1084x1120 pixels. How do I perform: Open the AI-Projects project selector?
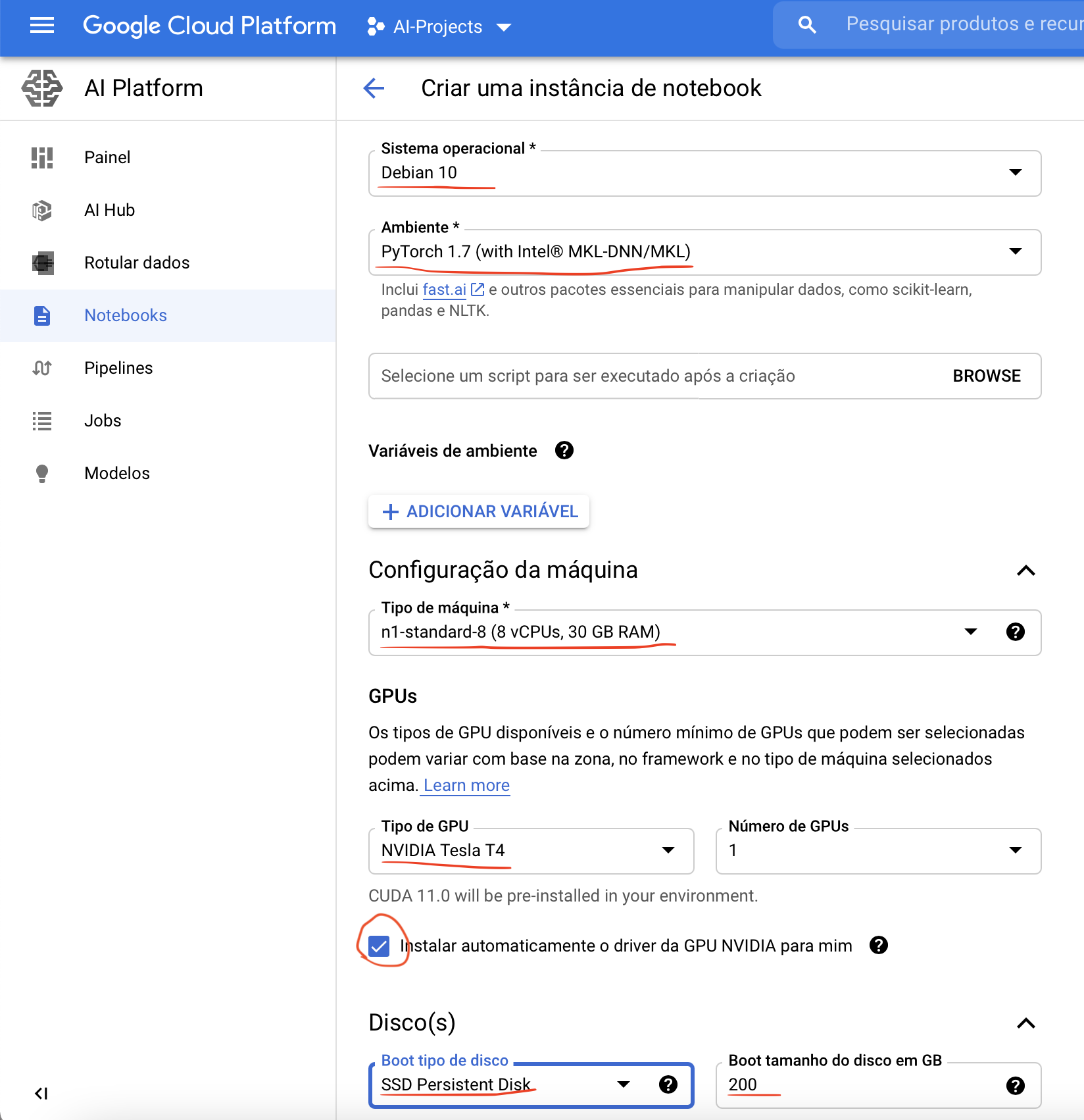pyautogui.click(x=439, y=27)
